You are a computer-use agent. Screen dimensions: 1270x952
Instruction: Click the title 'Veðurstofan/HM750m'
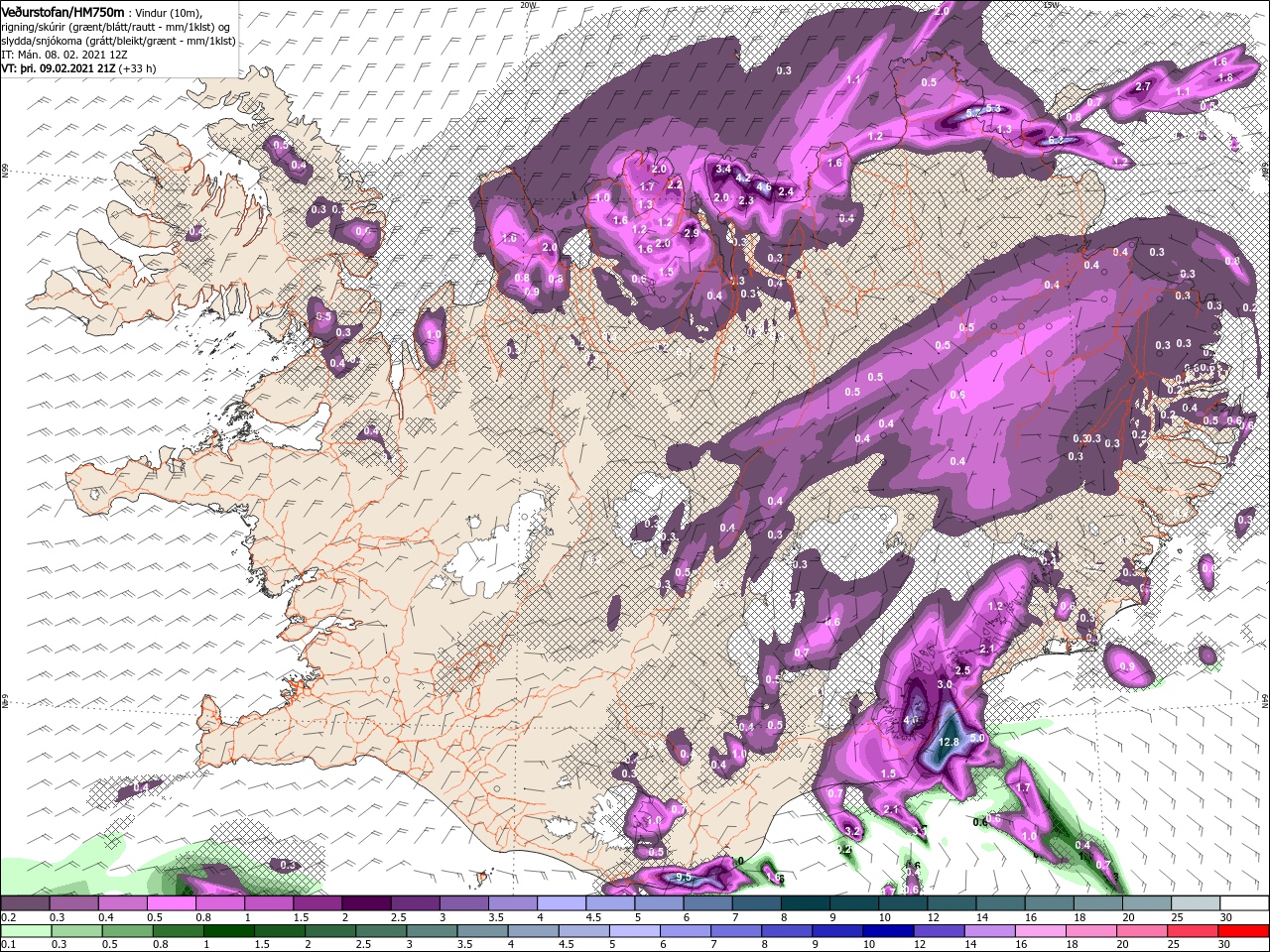[63, 11]
